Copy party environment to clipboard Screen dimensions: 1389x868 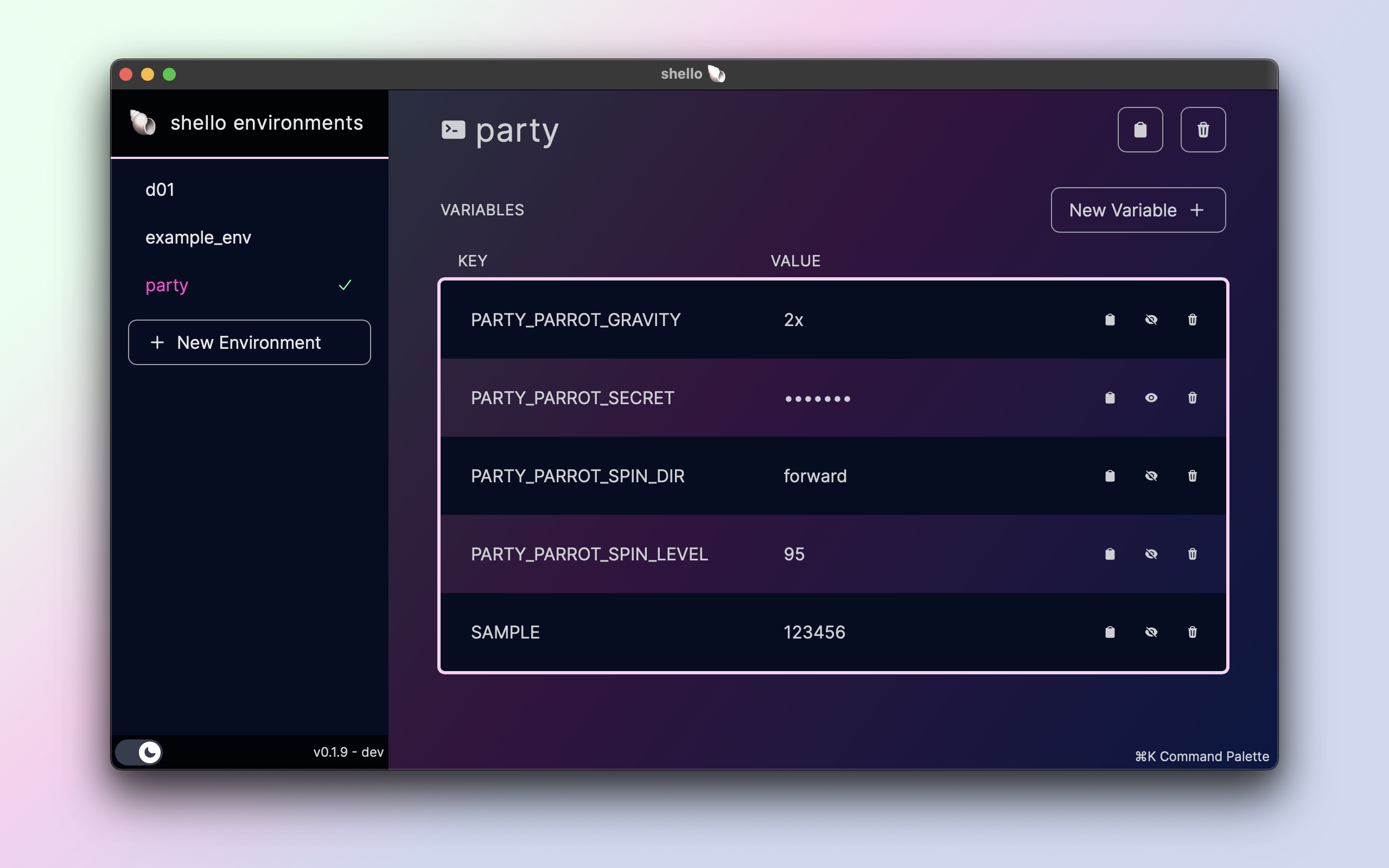(1140, 130)
